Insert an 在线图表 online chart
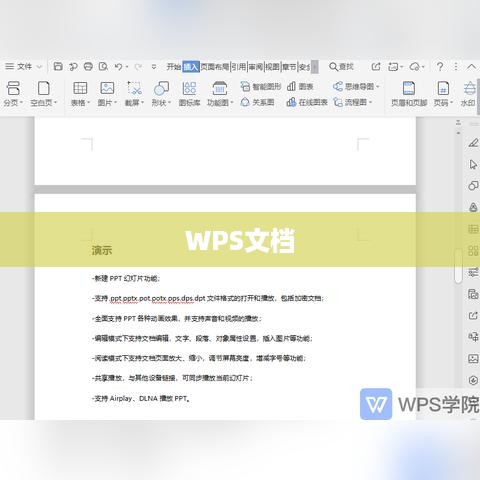This screenshot has width=480, height=480. [x=307, y=102]
